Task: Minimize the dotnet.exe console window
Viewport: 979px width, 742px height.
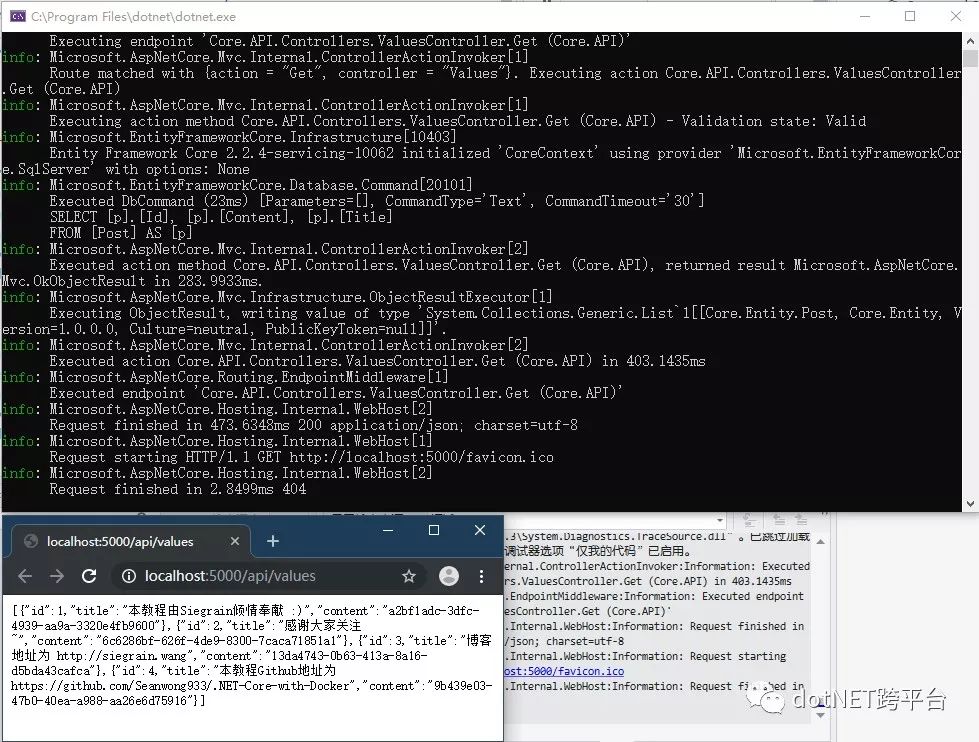Action: tap(865, 16)
